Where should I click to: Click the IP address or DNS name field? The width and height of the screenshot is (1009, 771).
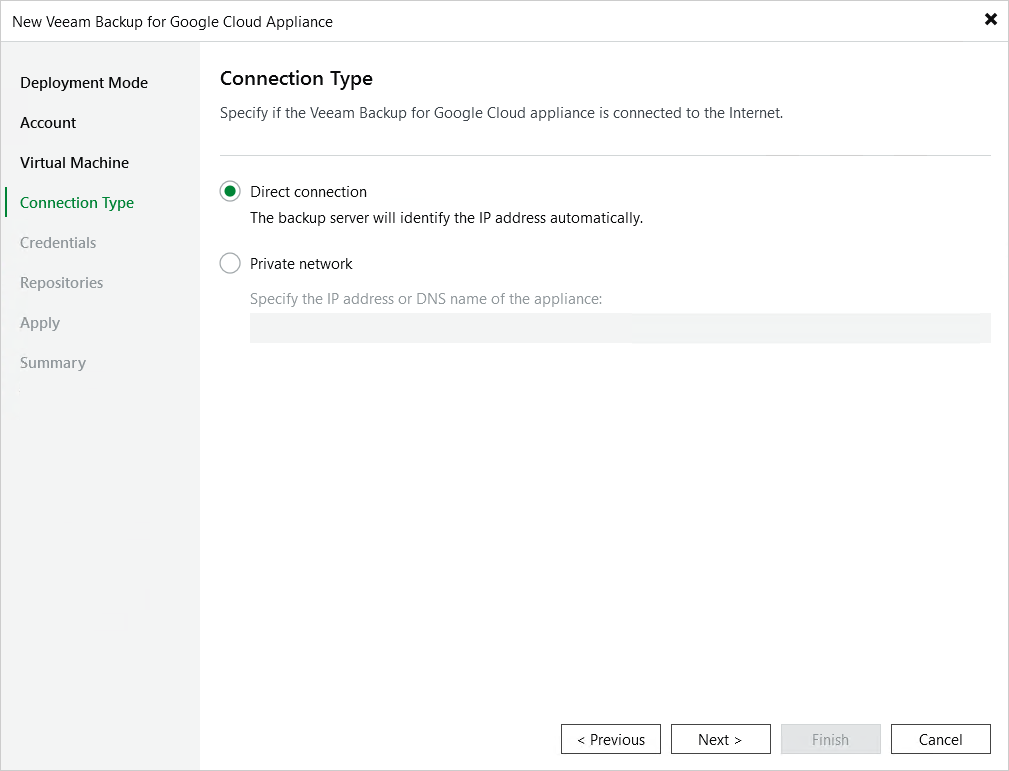(x=620, y=328)
